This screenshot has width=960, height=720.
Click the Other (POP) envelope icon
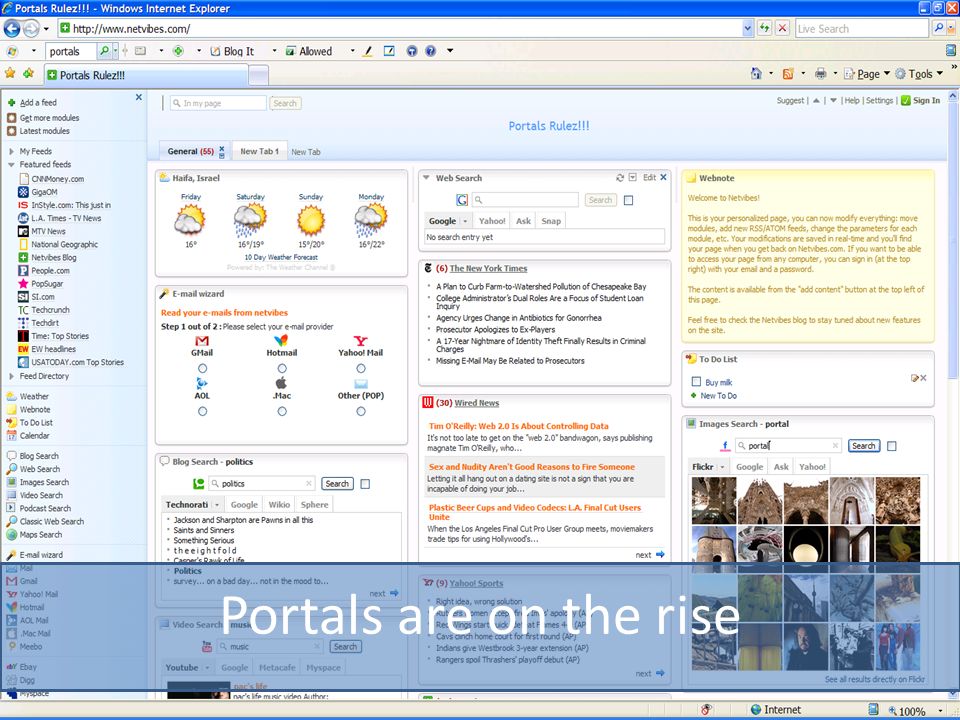tap(361, 384)
